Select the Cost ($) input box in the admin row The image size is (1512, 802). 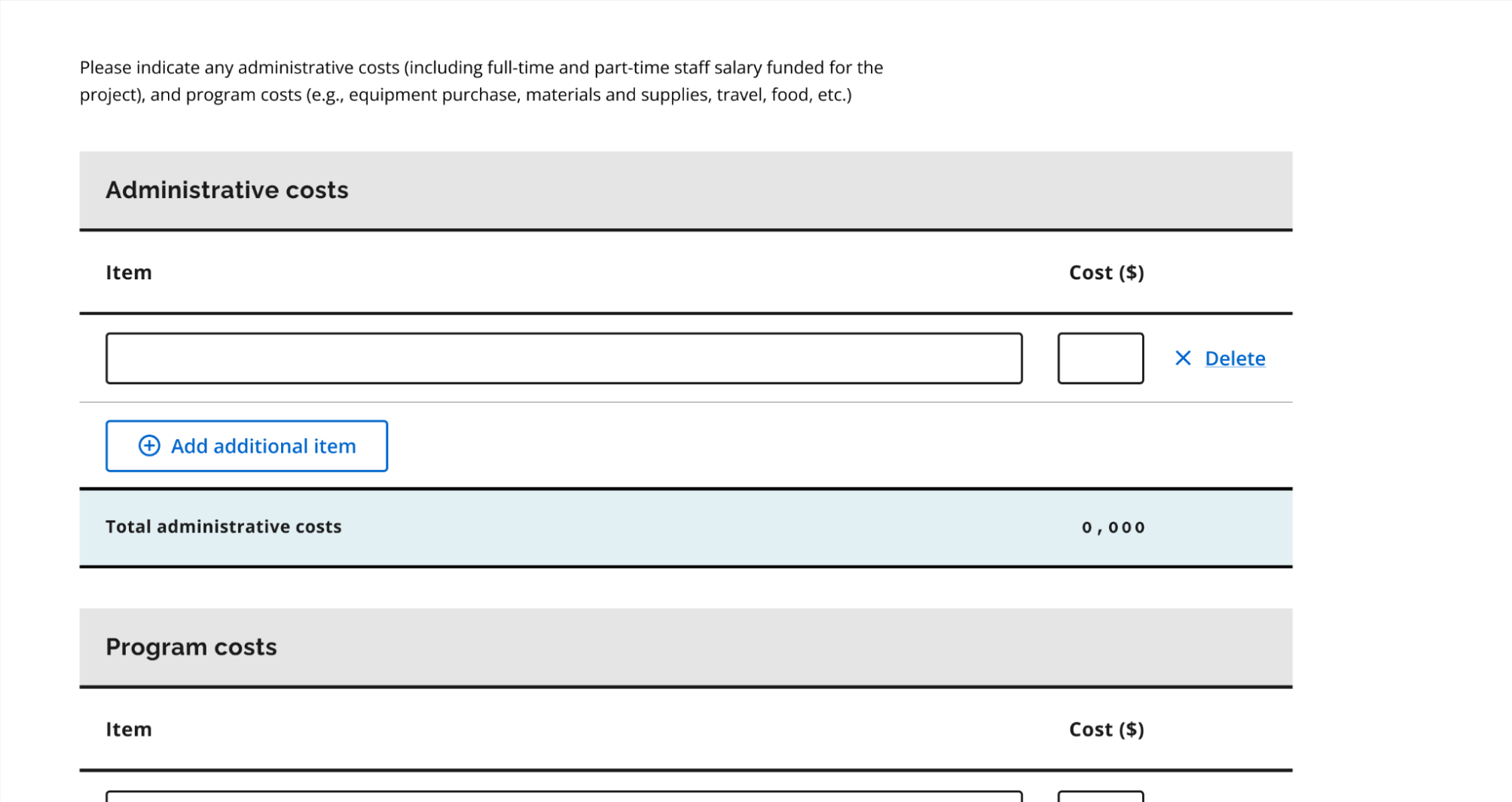click(x=1101, y=358)
